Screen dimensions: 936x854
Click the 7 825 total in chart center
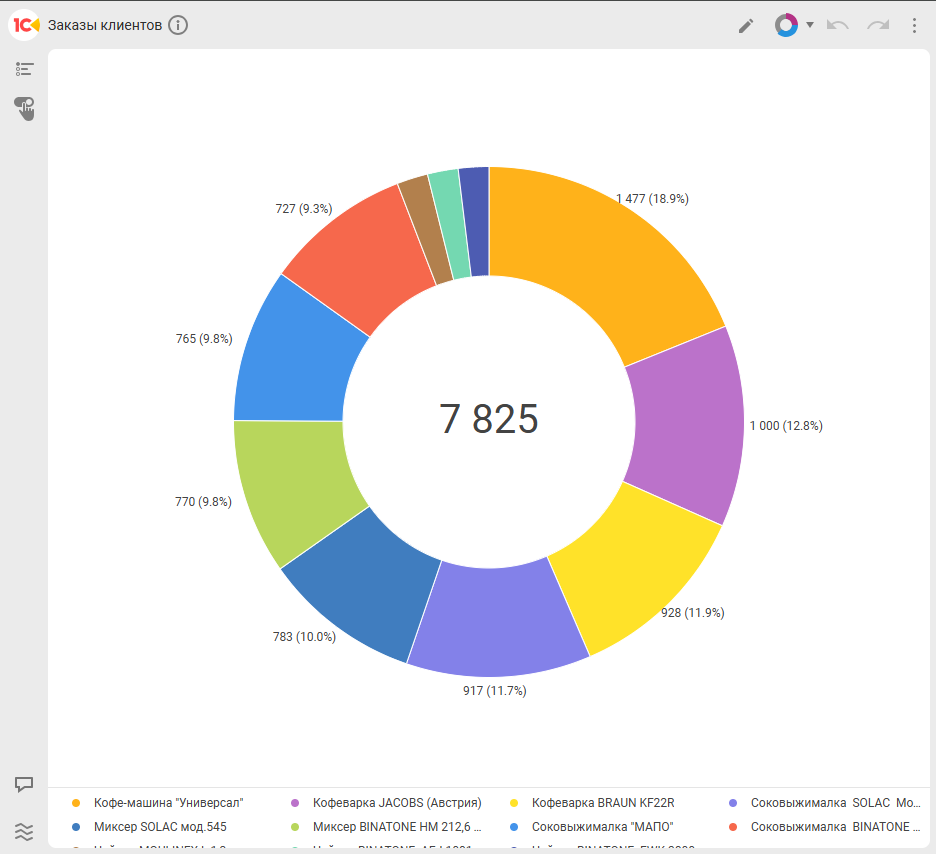489,419
